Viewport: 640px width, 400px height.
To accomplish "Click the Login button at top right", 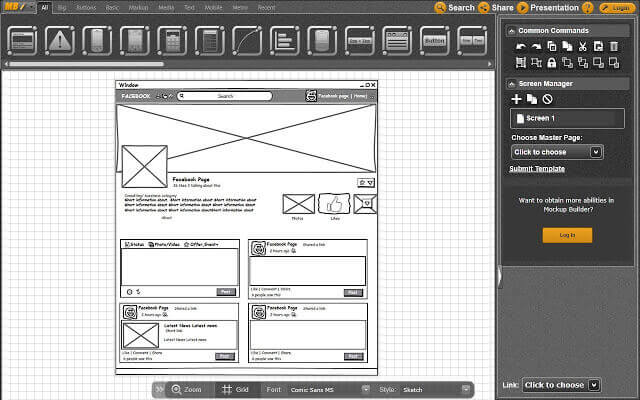I will 617,8.
